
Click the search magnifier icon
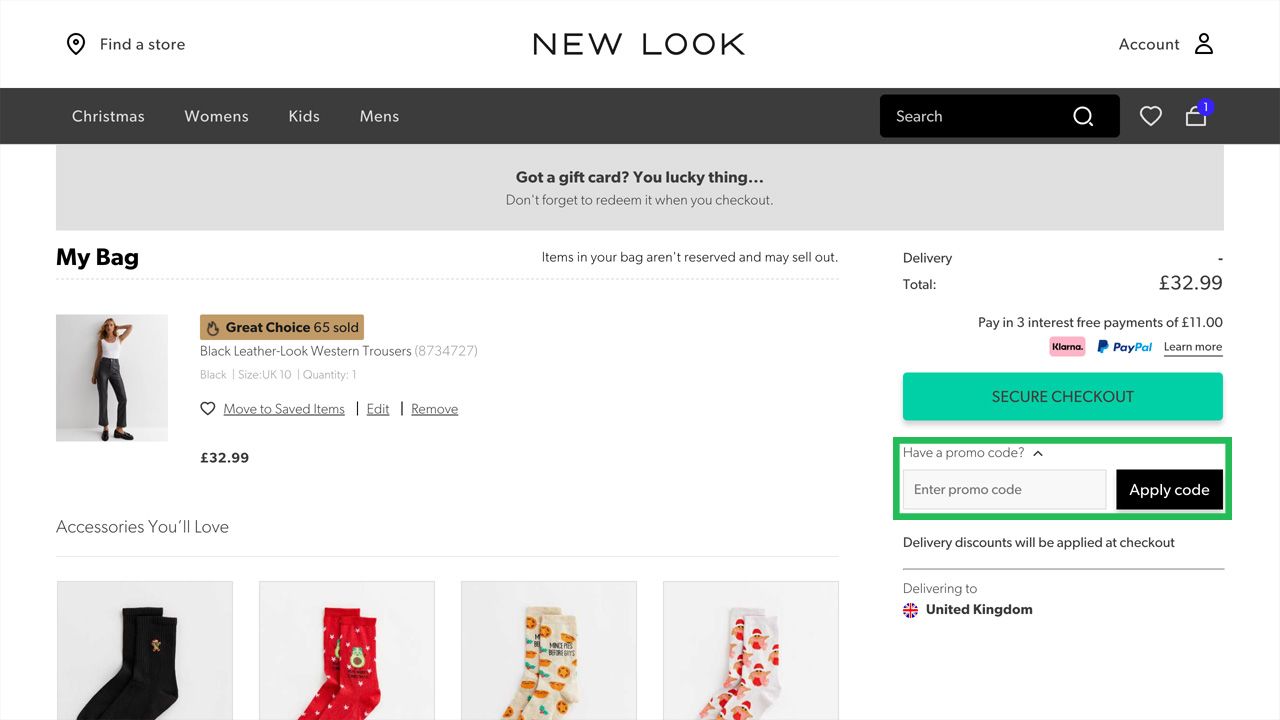coord(1083,117)
